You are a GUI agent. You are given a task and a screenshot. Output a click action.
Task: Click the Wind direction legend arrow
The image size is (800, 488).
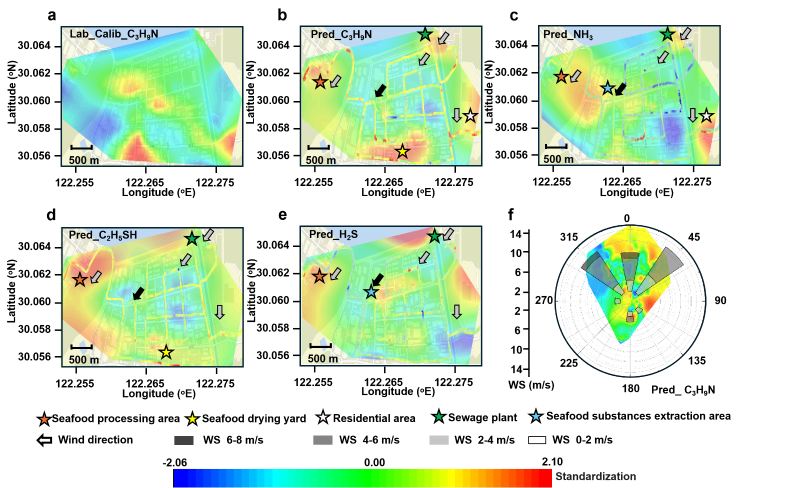tap(44, 440)
